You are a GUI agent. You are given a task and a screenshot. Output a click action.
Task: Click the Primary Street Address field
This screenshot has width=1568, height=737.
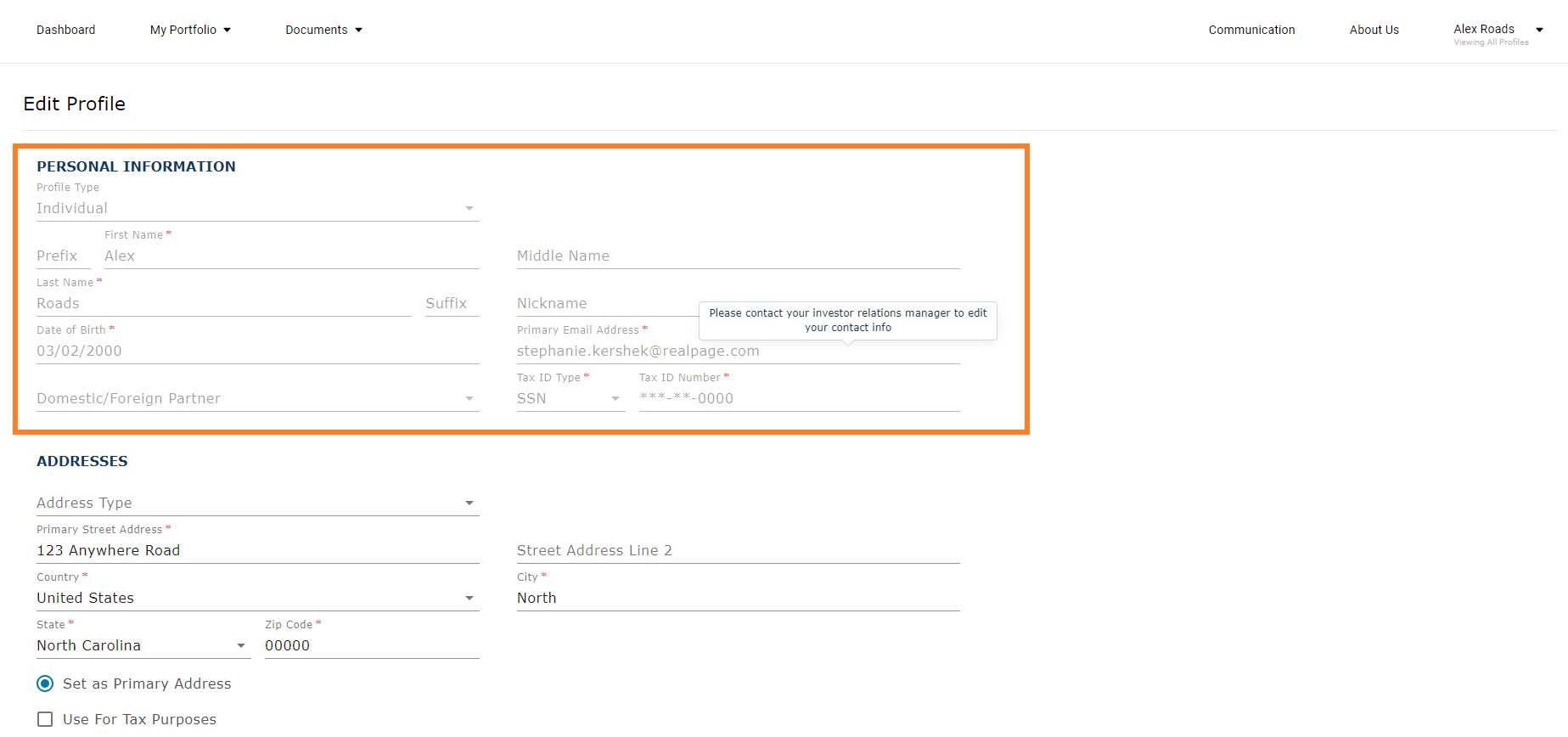257,551
